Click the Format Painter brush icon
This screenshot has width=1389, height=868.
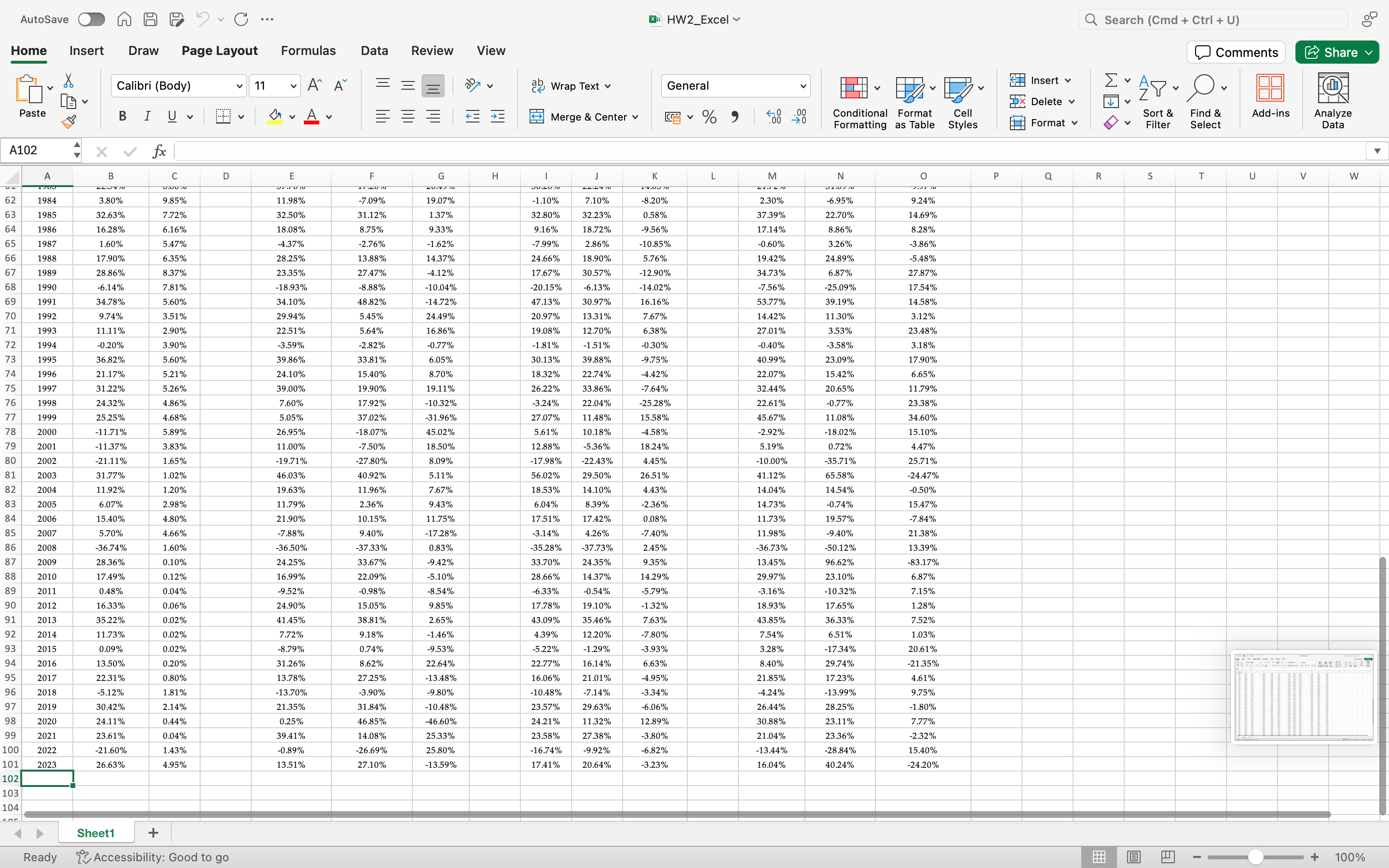69,122
